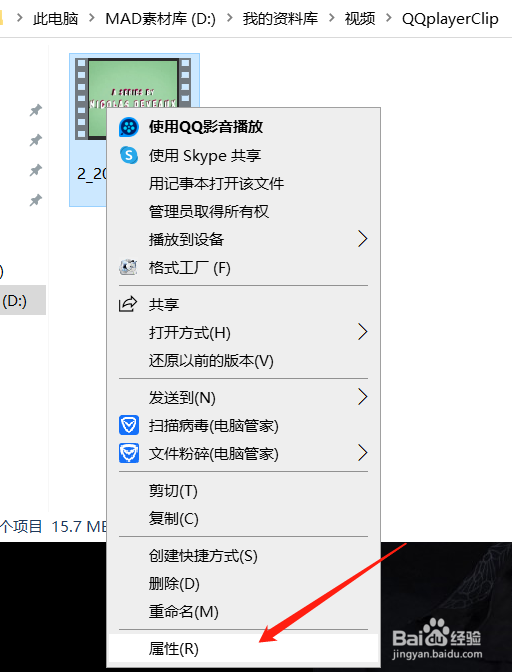Select the video file thumbnail
Screen dimensions: 512x672
(133, 99)
